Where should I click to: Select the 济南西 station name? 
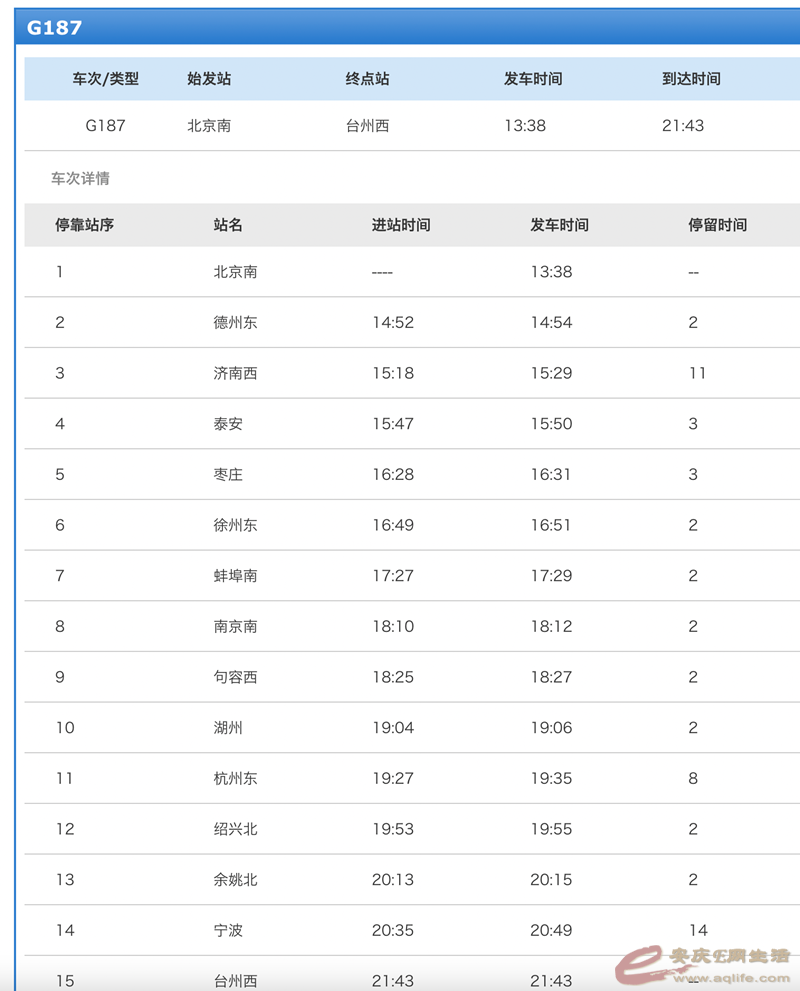(235, 373)
